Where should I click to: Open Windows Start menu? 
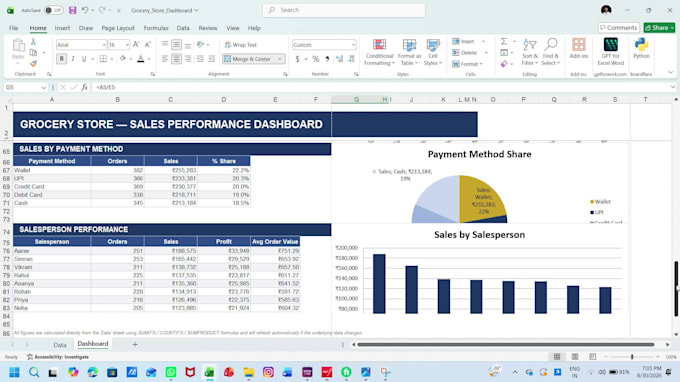(14, 372)
